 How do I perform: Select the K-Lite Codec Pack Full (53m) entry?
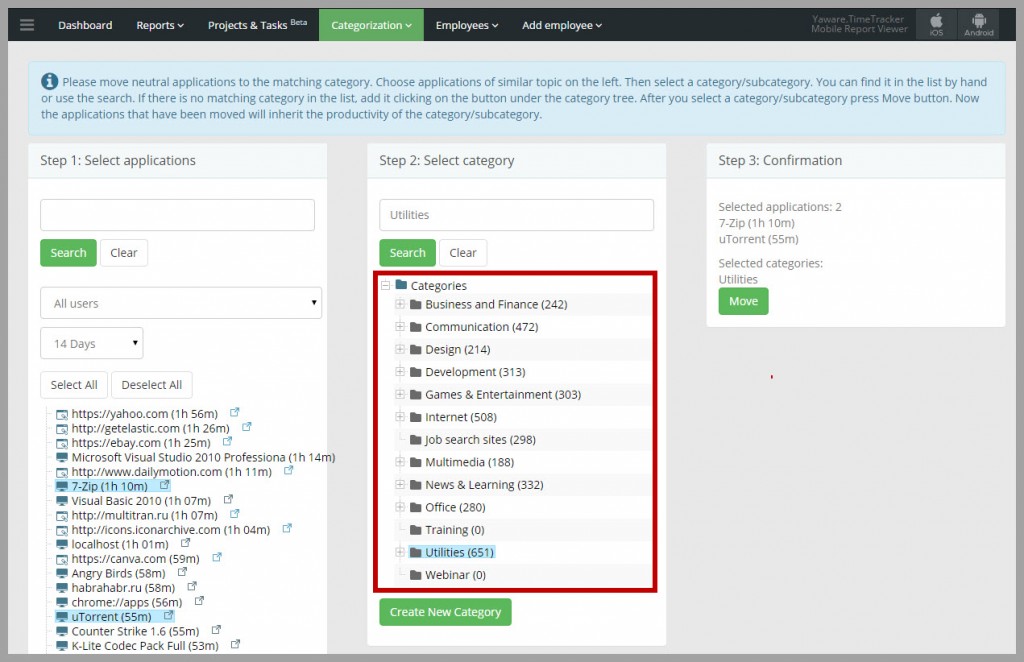pos(145,646)
